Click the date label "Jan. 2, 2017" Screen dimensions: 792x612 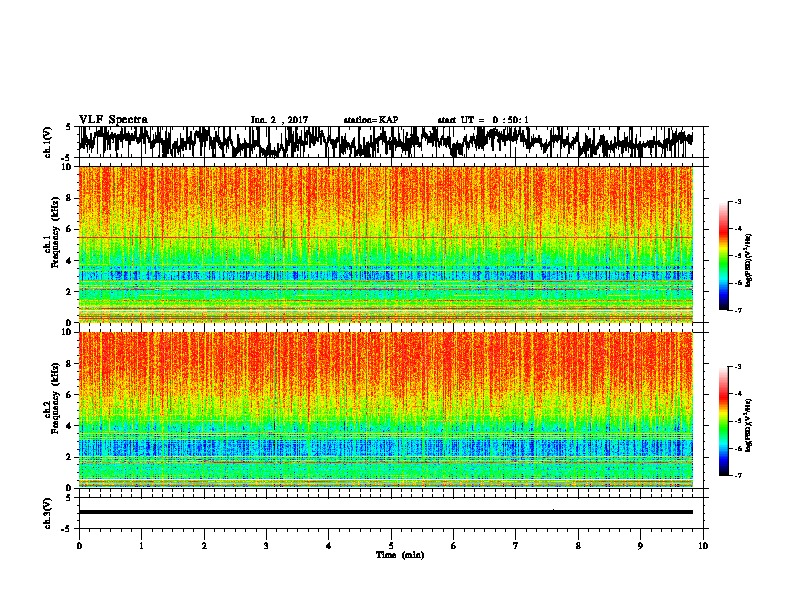[279, 120]
